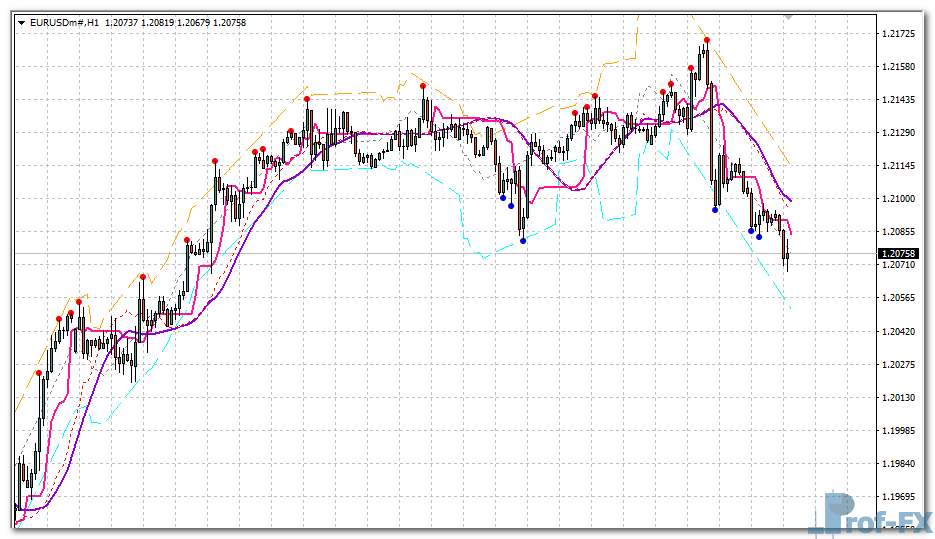Click the leftmost red signal dot
Viewport: 935px width, 539px height.
point(39,373)
